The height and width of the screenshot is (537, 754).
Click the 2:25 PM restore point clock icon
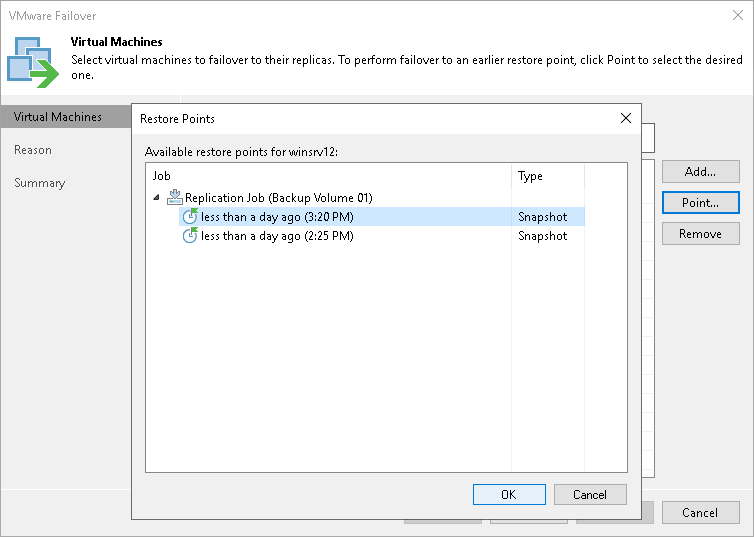pos(190,236)
